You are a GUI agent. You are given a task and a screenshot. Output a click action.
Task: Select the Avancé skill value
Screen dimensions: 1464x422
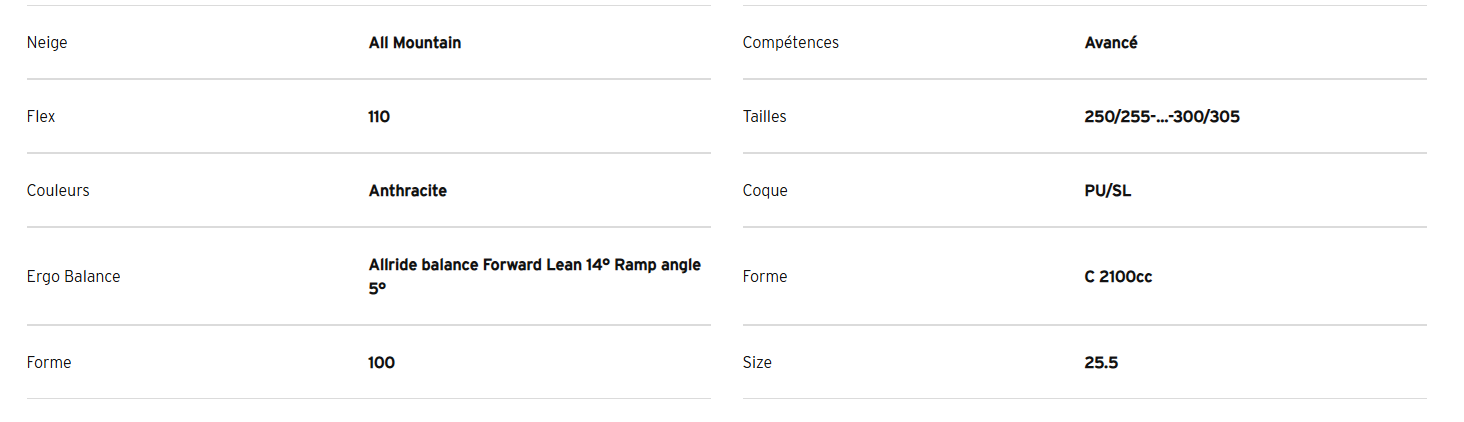(x=1111, y=43)
